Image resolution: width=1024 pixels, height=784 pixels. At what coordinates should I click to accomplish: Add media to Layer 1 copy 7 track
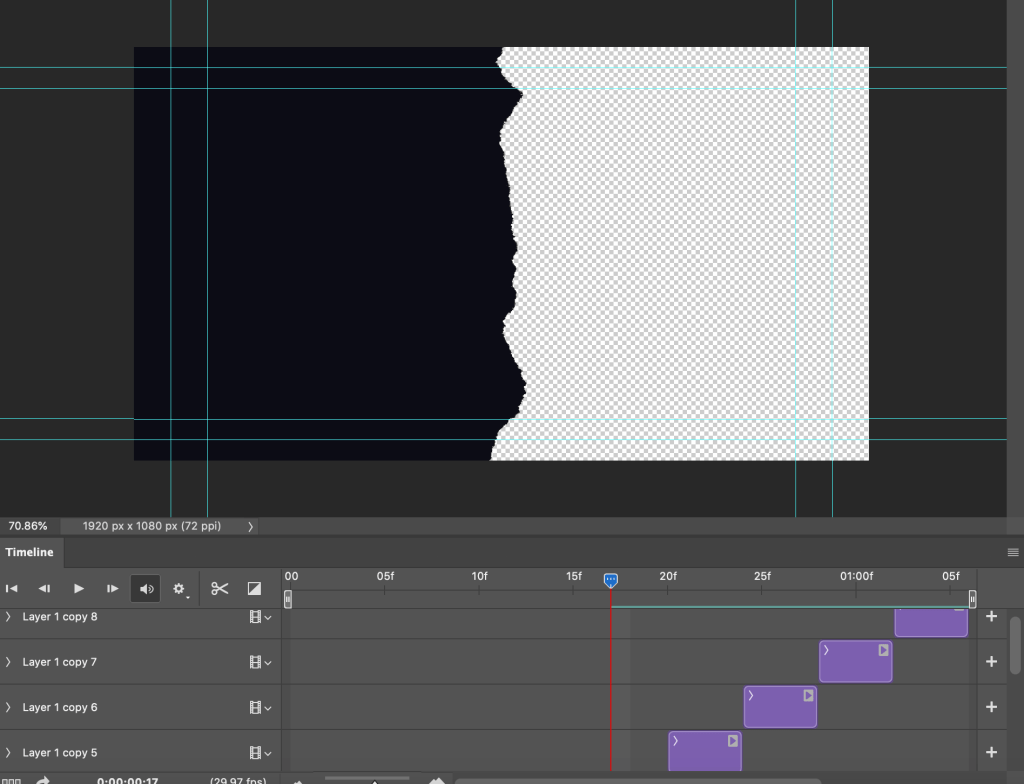(x=991, y=662)
